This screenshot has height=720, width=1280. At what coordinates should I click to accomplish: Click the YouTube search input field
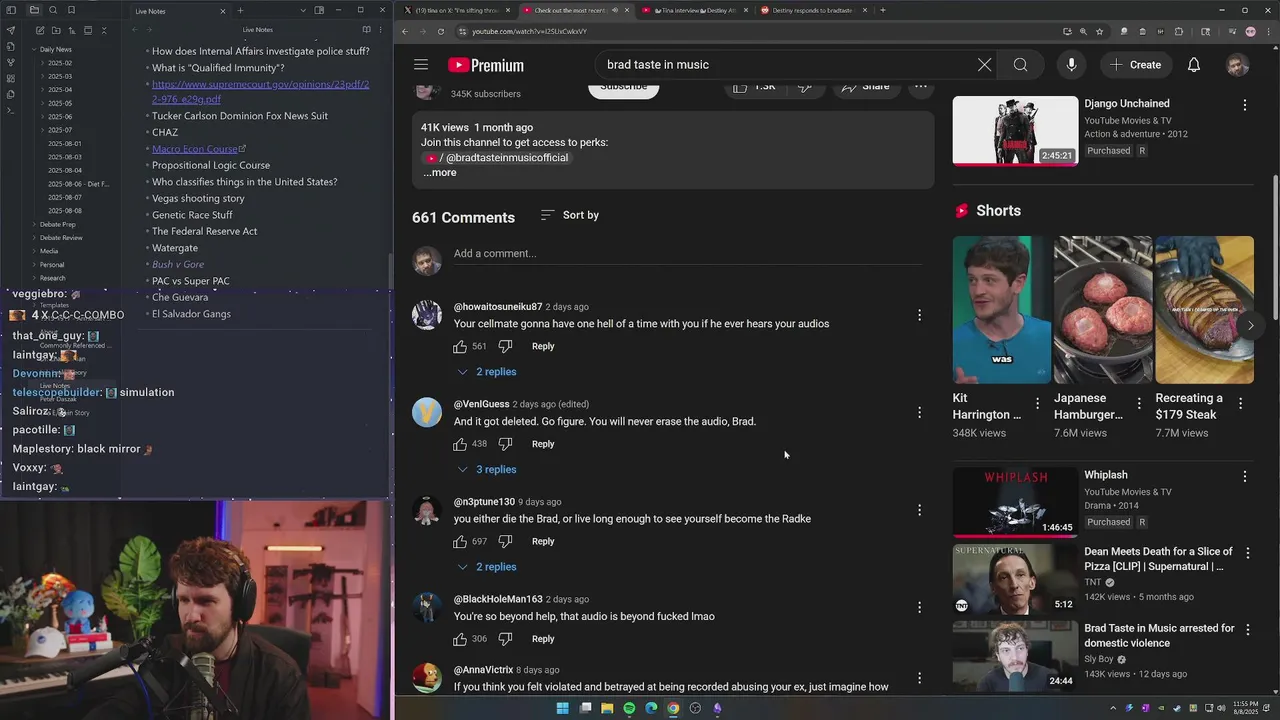pyautogui.click(x=785, y=65)
